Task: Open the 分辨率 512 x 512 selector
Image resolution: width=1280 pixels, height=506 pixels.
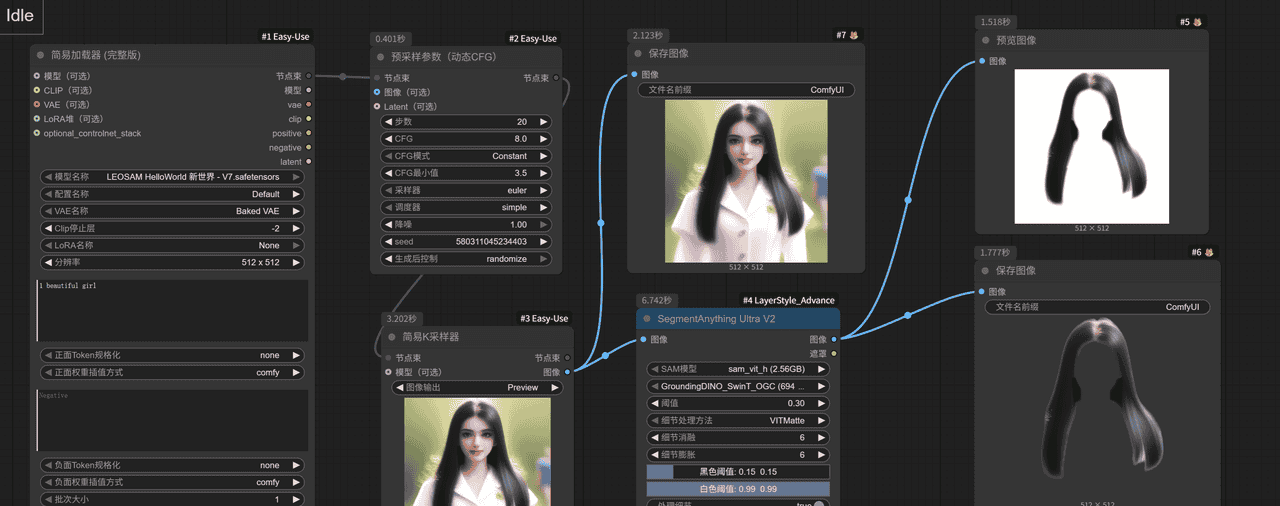Action: (x=172, y=262)
